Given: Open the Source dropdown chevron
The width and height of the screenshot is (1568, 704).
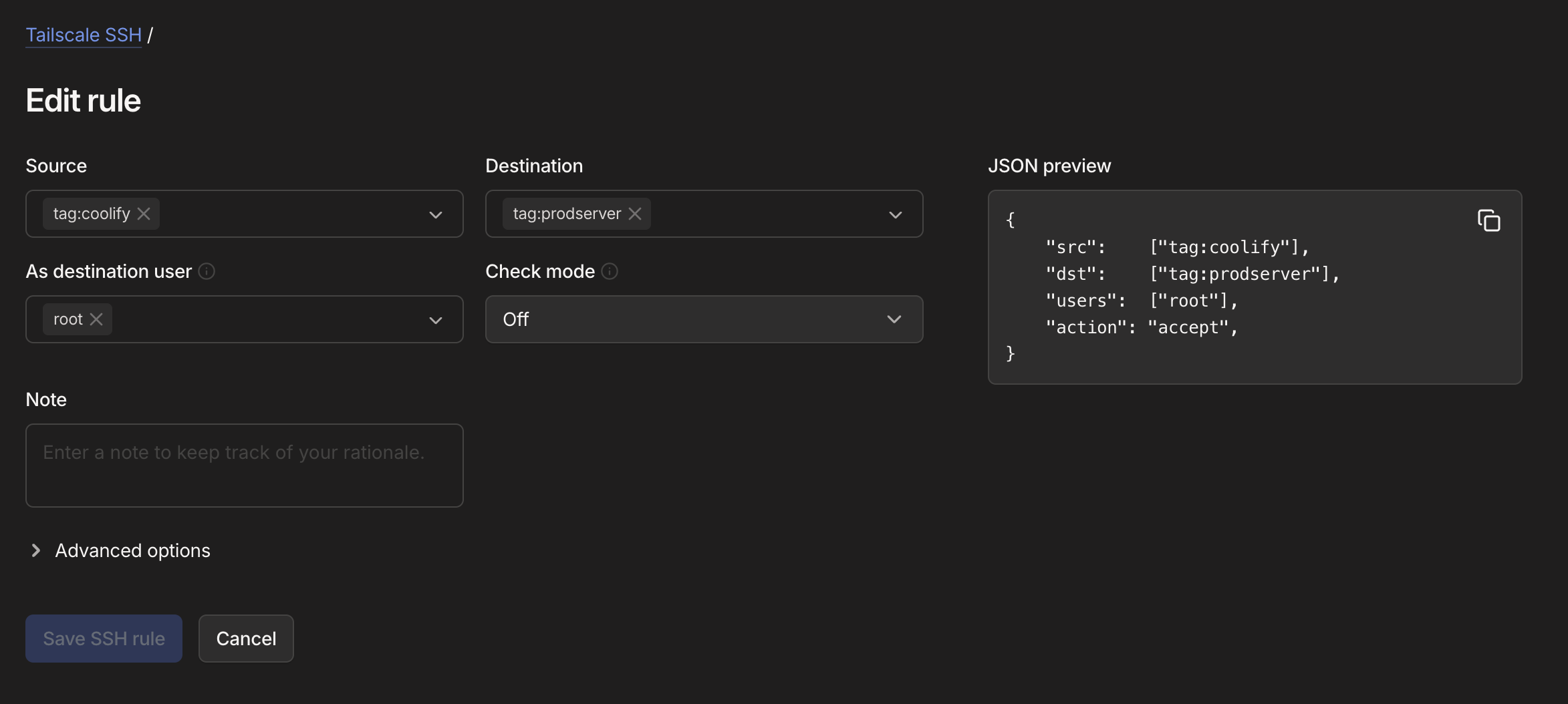Looking at the screenshot, I should tap(436, 214).
